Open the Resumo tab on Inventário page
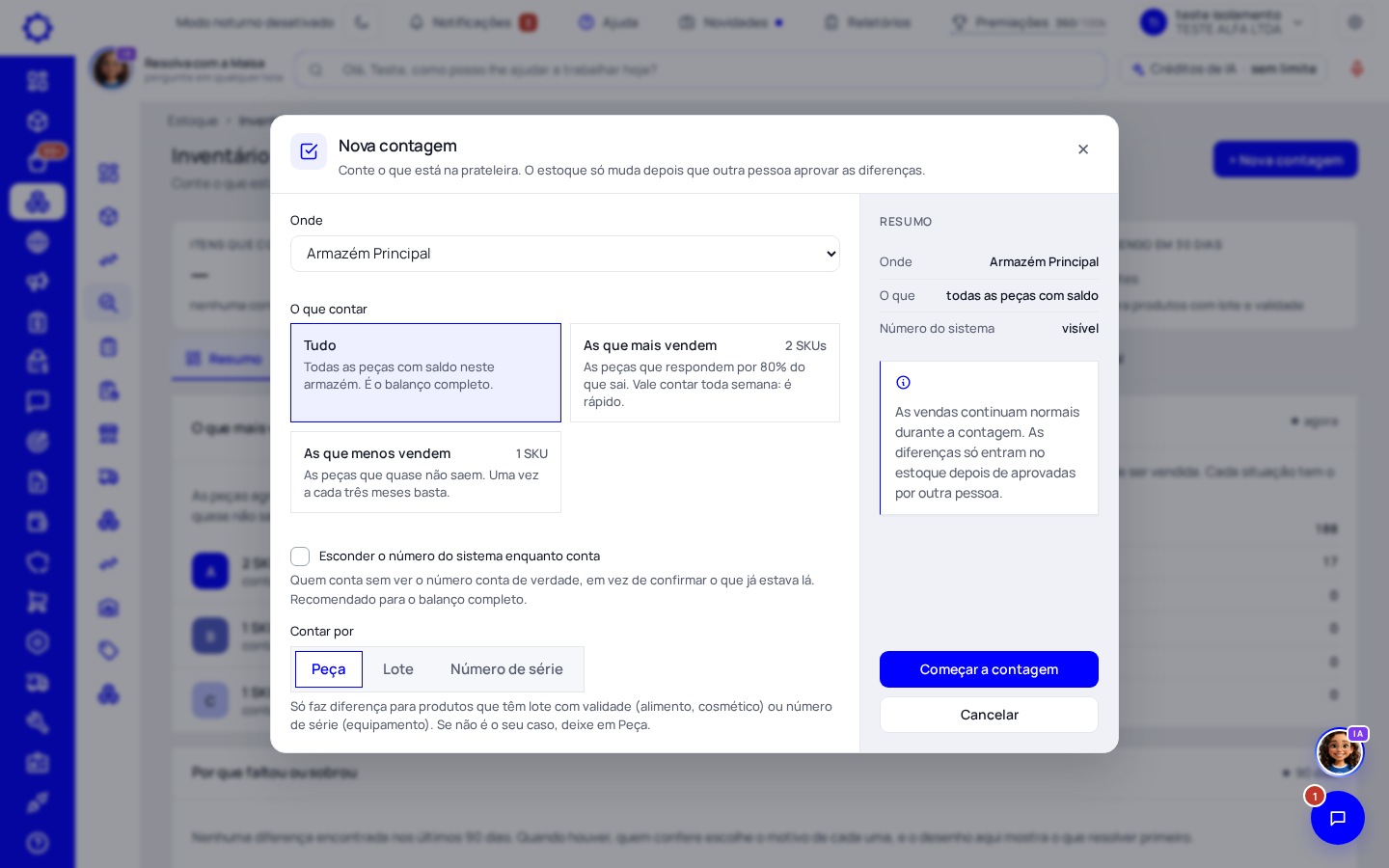 click(x=224, y=359)
